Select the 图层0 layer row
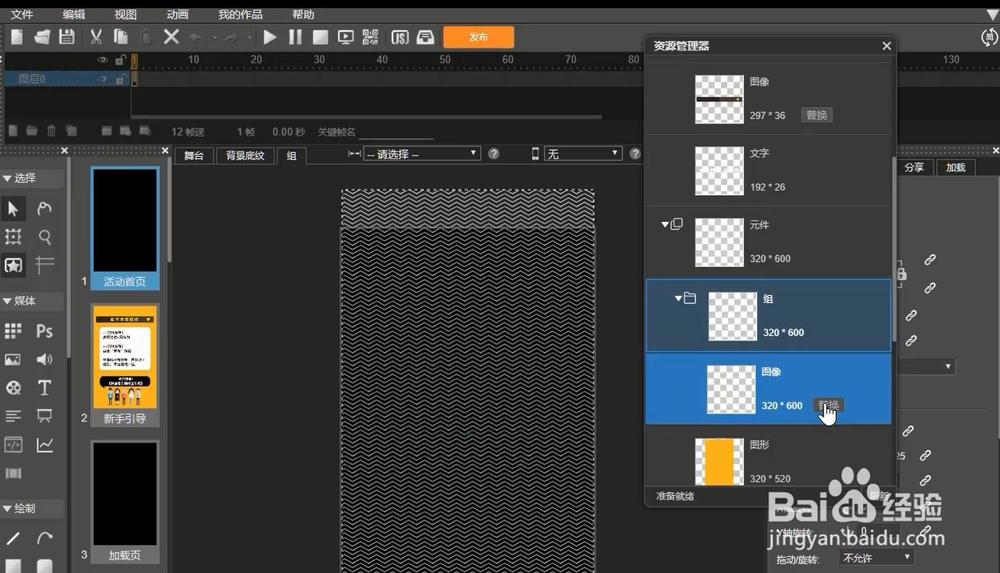Screen dimensions: 1000x573 click(x=66, y=79)
